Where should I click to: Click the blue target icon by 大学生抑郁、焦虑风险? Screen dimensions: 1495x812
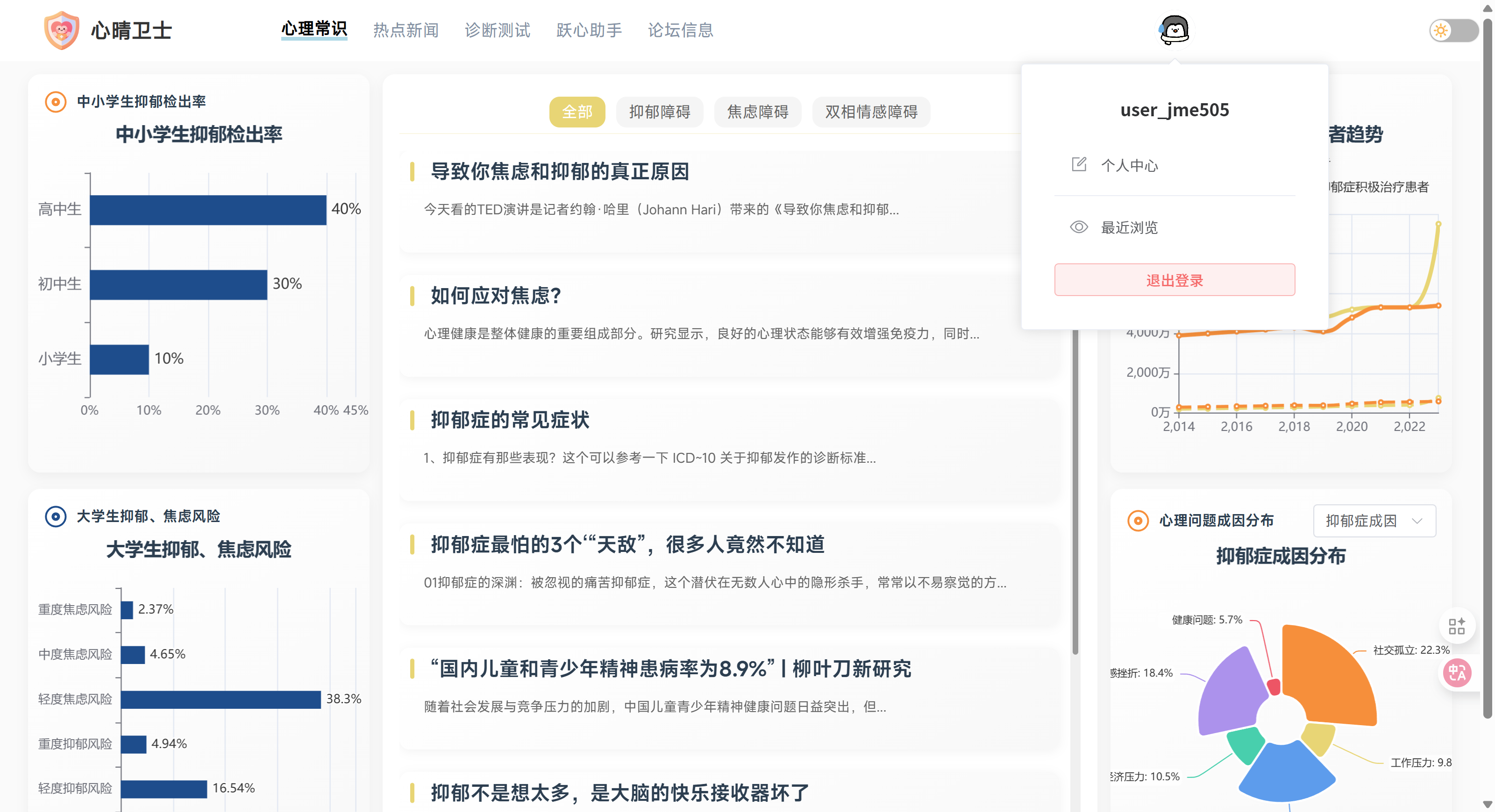click(x=56, y=516)
